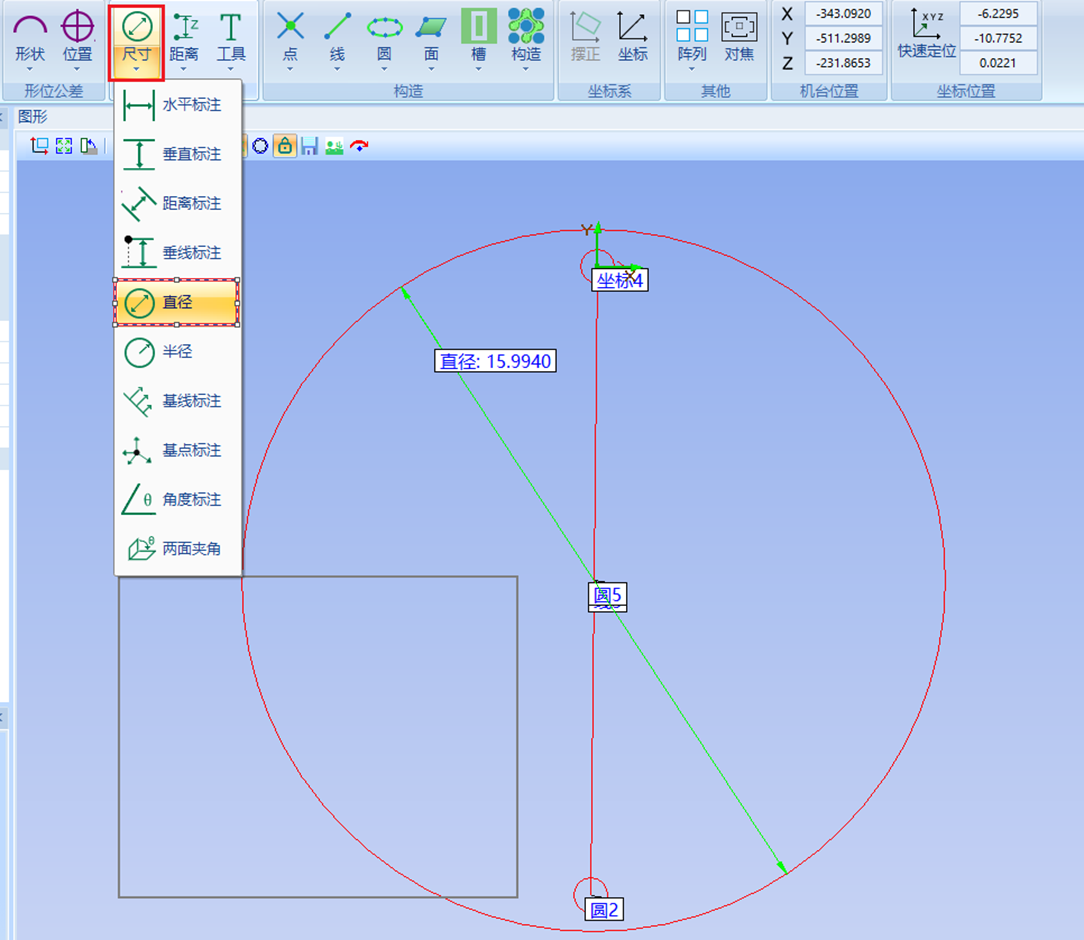Viewport: 1084px width, 940px height.
Task: Click the 坐标4 coordinate label in drawing
Action: pyautogui.click(x=620, y=280)
